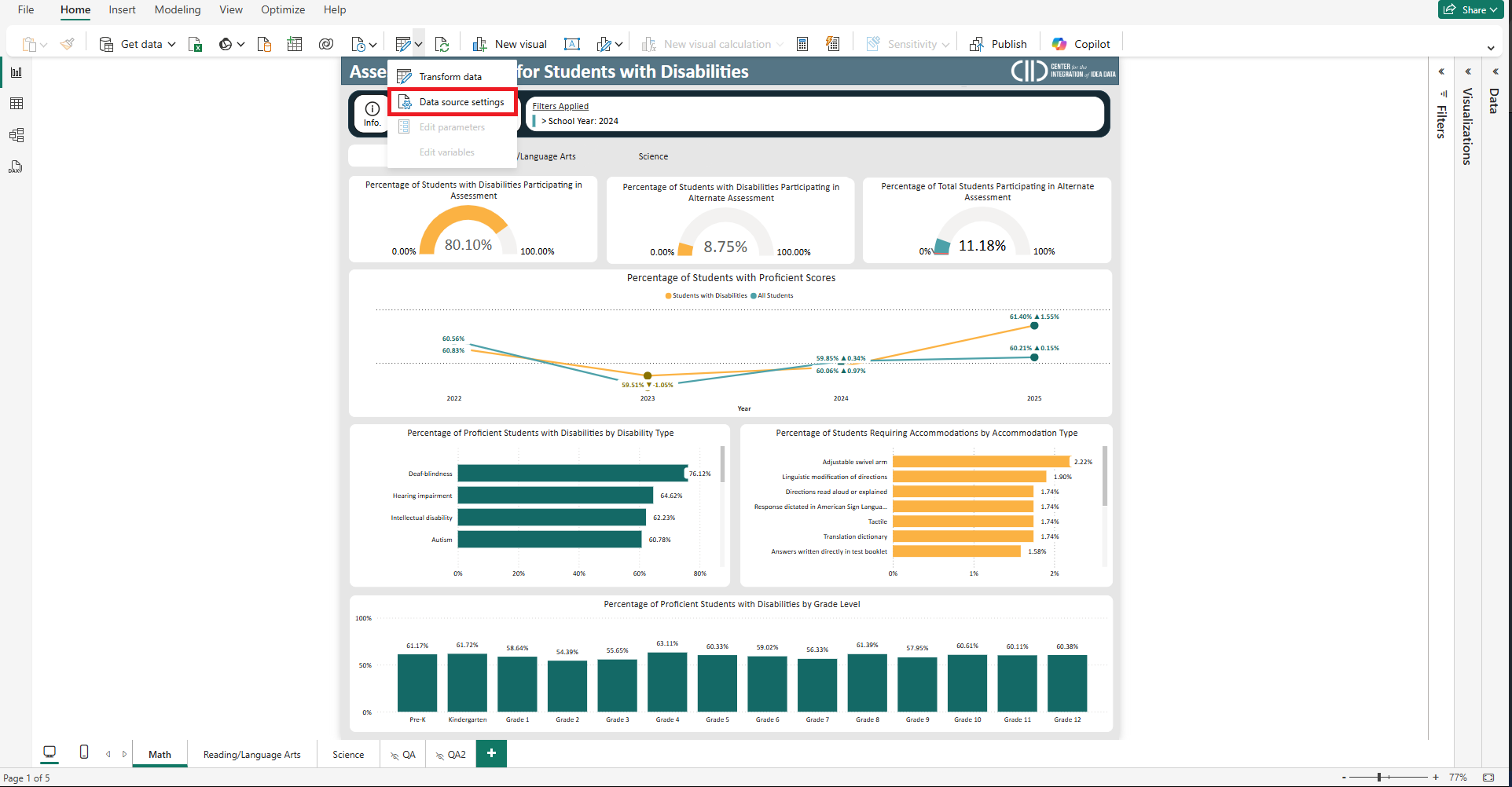Click the Enter data table icon
The image size is (1512, 787).
[295, 45]
